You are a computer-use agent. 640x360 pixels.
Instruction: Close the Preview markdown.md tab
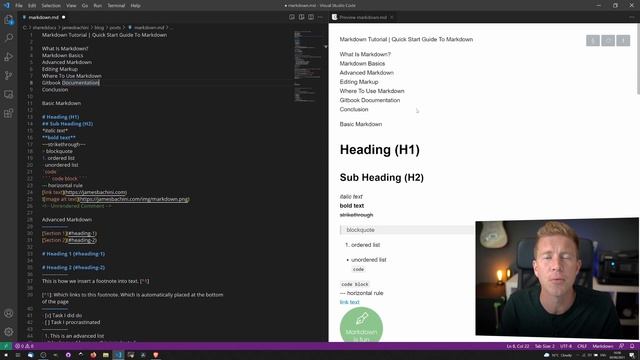coord(391,17)
